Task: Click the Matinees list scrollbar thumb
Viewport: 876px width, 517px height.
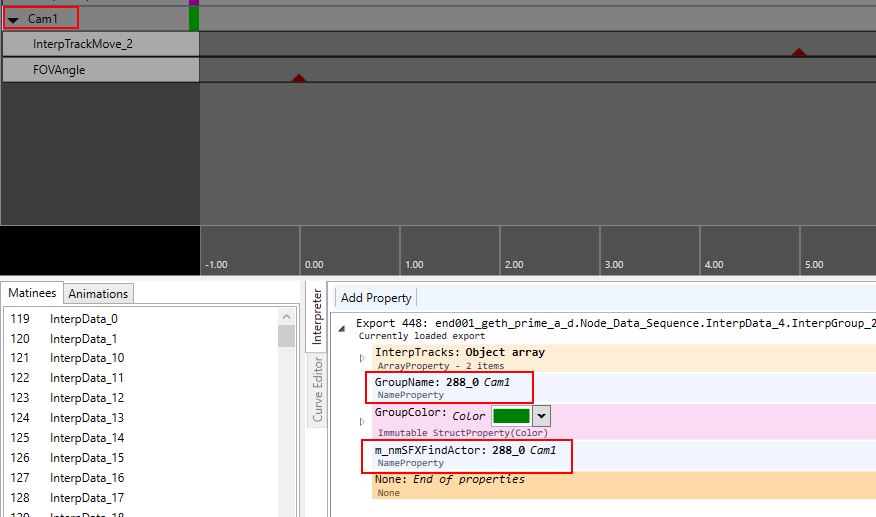Action: (286, 336)
